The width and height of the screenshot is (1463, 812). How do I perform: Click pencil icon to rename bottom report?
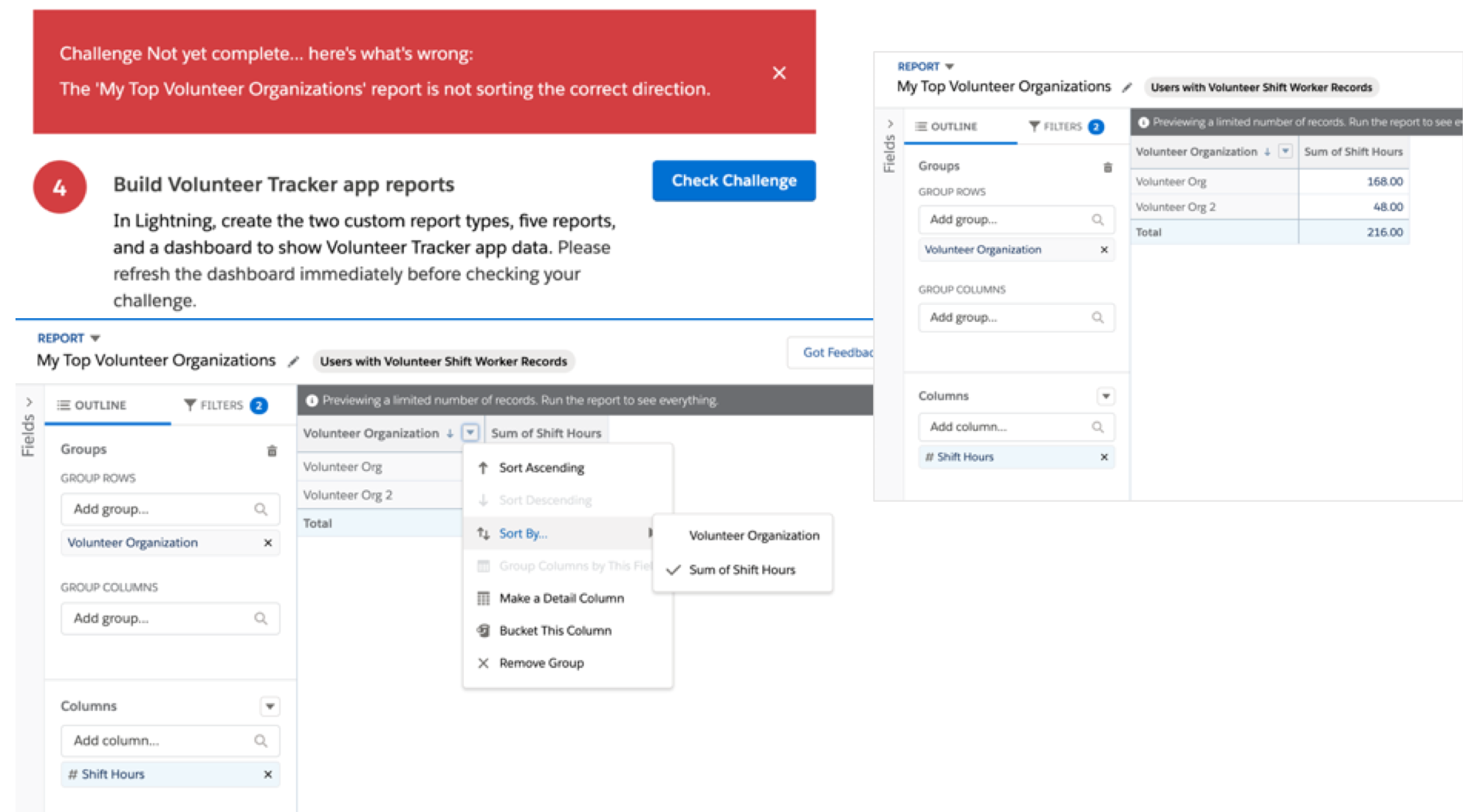point(293,362)
